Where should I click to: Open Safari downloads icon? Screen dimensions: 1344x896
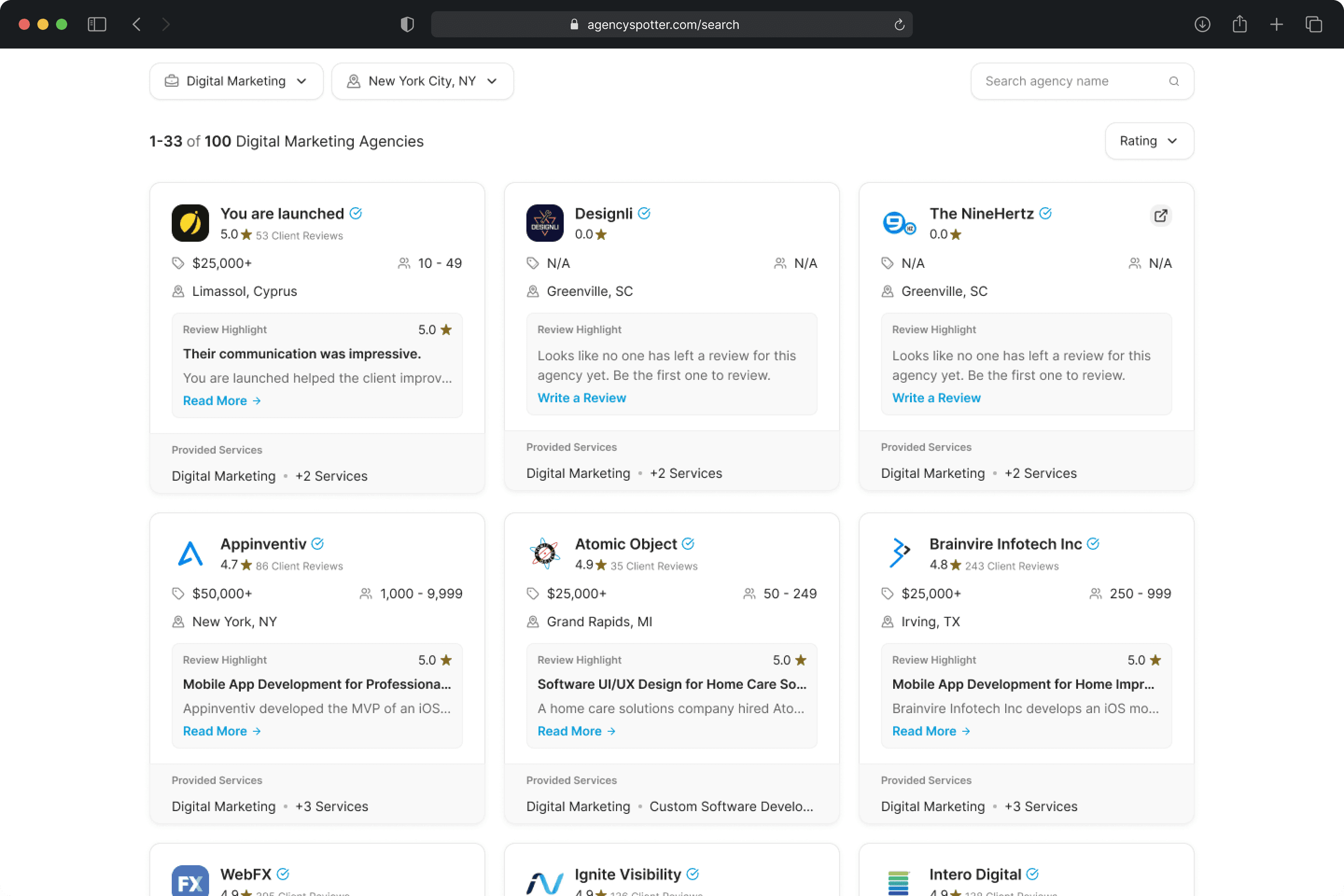point(1202,24)
